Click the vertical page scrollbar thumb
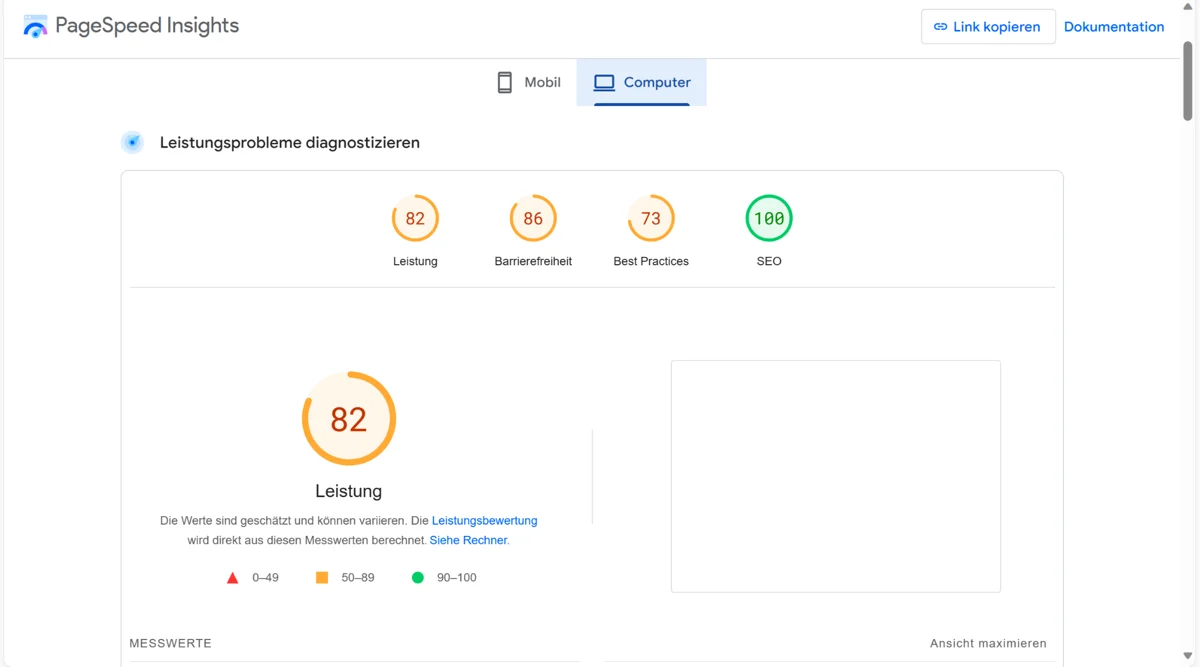 click(x=1188, y=80)
